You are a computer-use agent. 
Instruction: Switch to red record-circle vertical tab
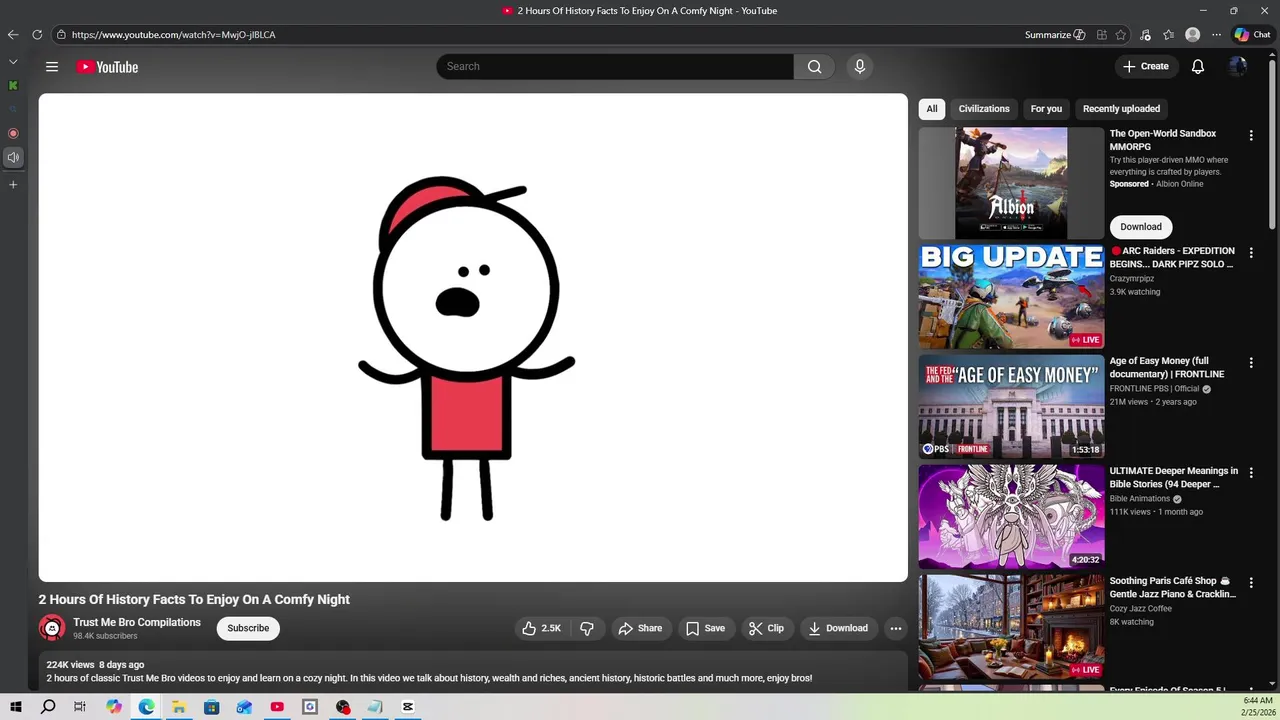tap(13, 133)
